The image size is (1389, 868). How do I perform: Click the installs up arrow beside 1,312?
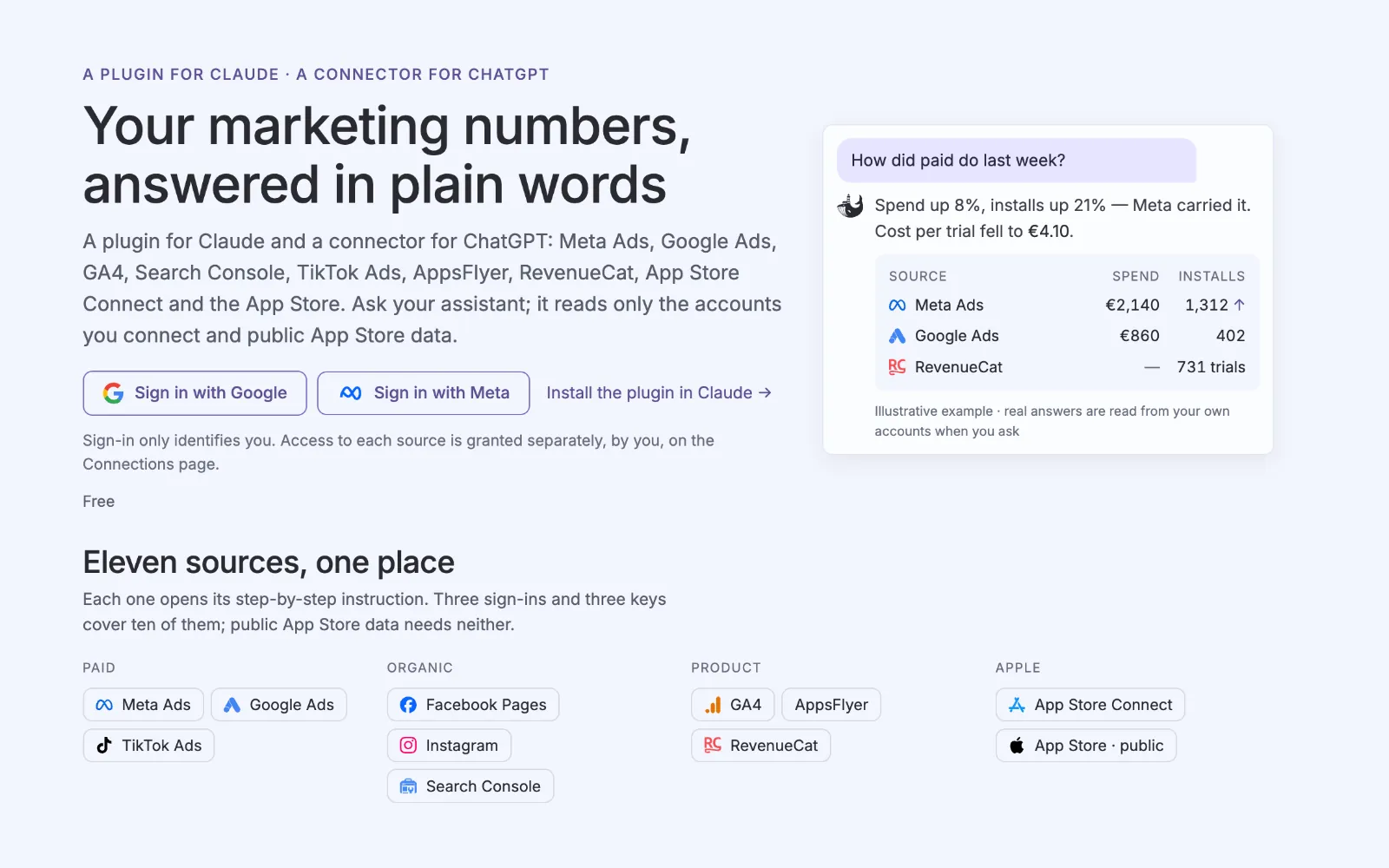1239,305
